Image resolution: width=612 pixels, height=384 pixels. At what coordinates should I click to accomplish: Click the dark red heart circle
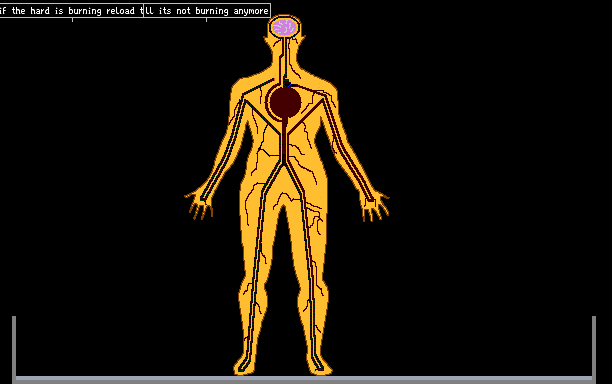pos(286,102)
